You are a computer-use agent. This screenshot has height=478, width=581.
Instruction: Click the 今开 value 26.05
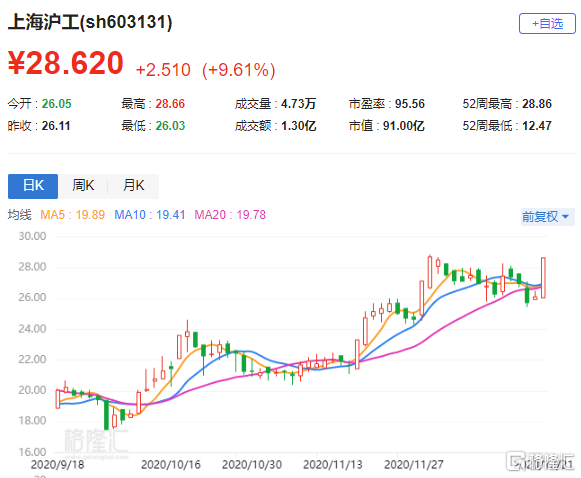[56, 104]
